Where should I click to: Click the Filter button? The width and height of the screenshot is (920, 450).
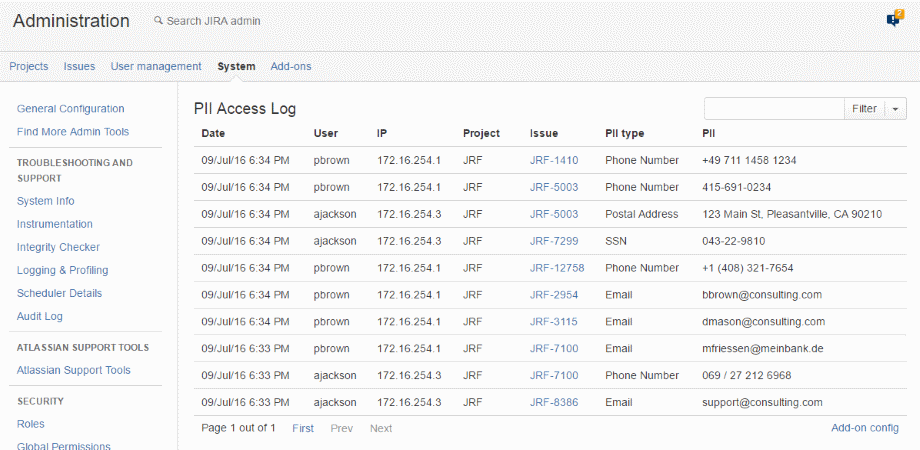(864, 109)
